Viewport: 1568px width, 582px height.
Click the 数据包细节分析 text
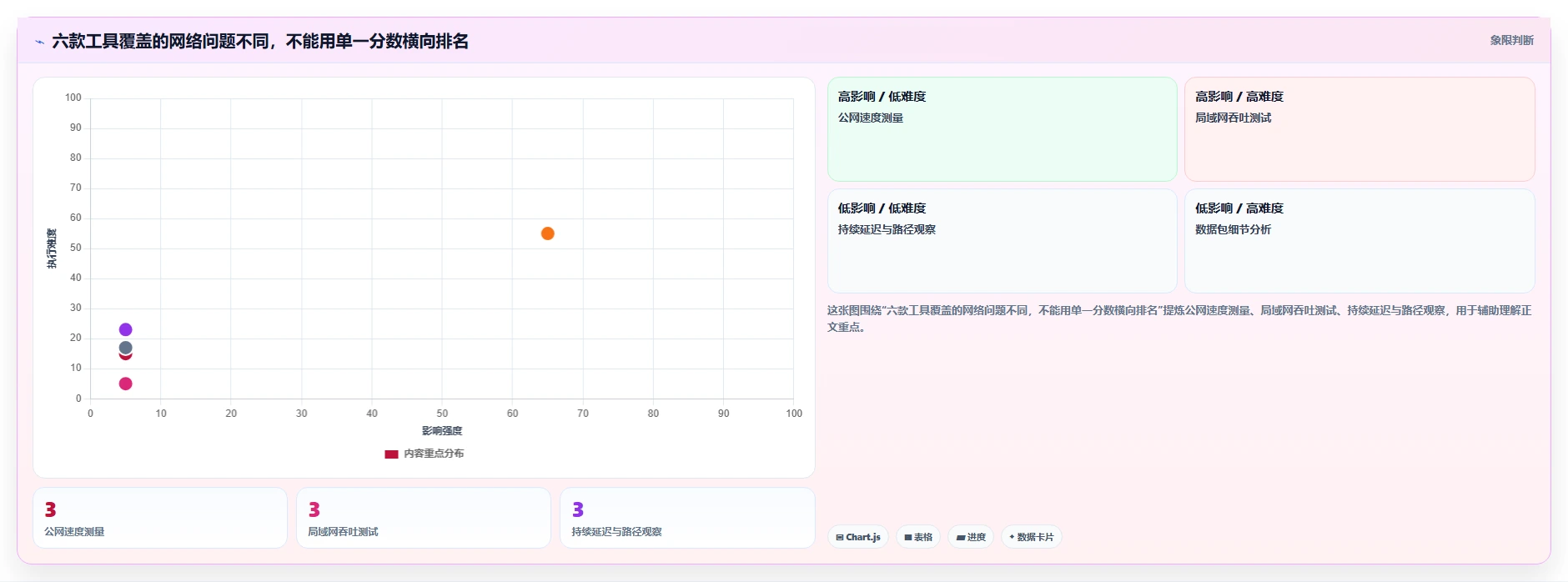tap(1234, 230)
